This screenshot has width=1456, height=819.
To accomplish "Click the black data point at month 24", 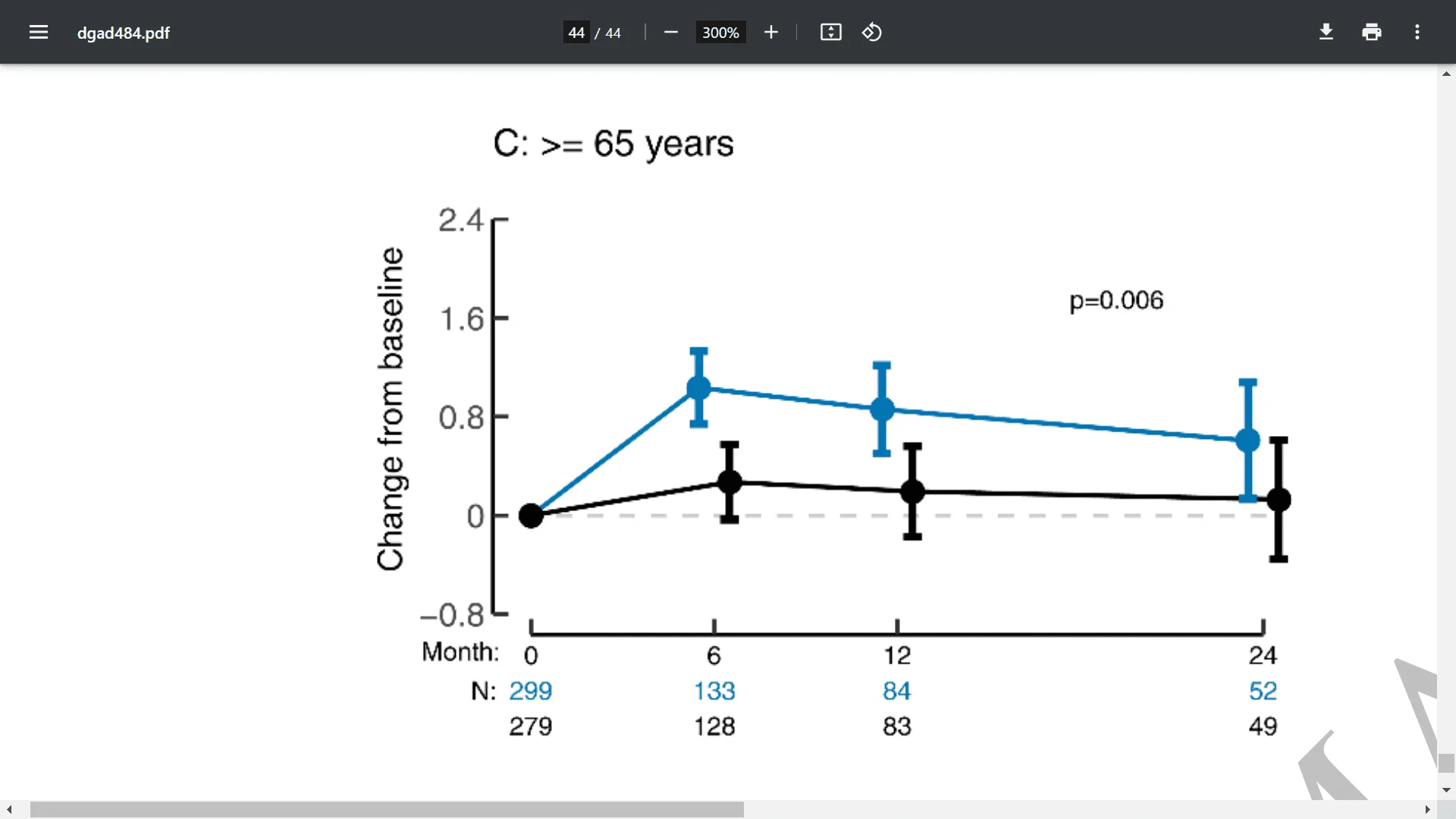I will click(x=1279, y=500).
